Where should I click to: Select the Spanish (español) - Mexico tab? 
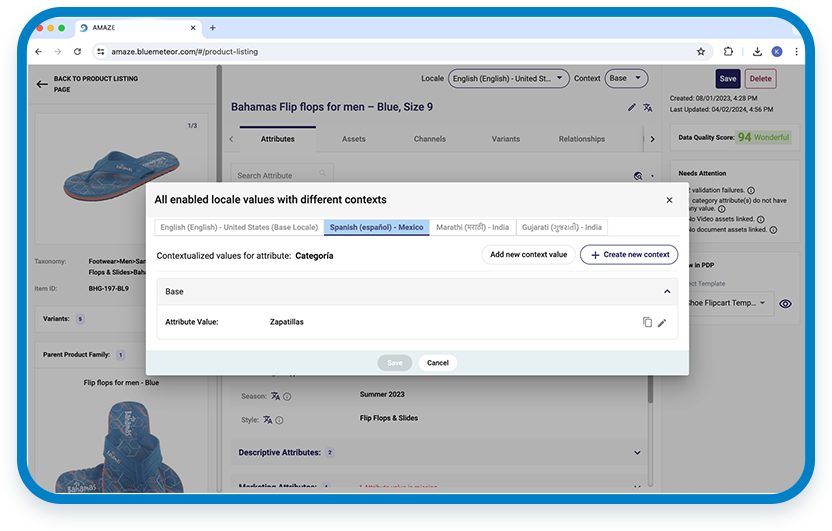(376, 227)
